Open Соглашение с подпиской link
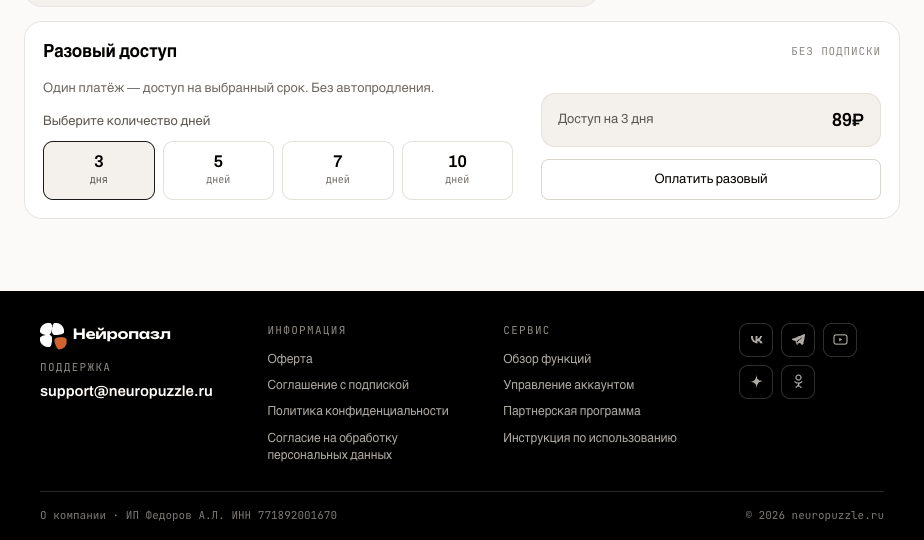The height and width of the screenshot is (540, 924). pyautogui.click(x=338, y=384)
